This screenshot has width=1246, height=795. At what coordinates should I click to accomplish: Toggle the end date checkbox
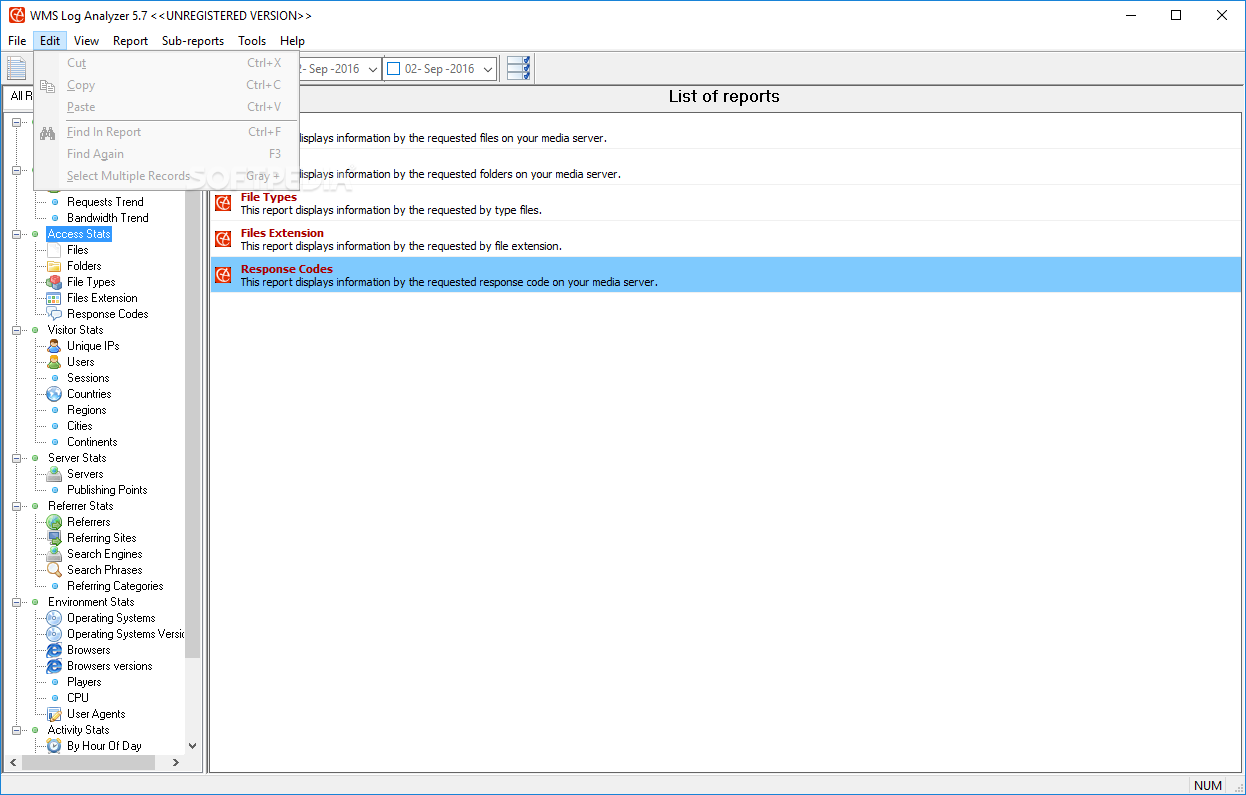(x=393, y=69)
